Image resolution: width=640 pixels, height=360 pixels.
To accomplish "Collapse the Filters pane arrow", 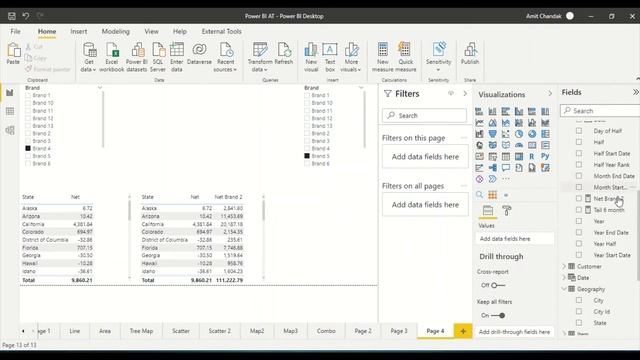I will (x=465, y=93).
